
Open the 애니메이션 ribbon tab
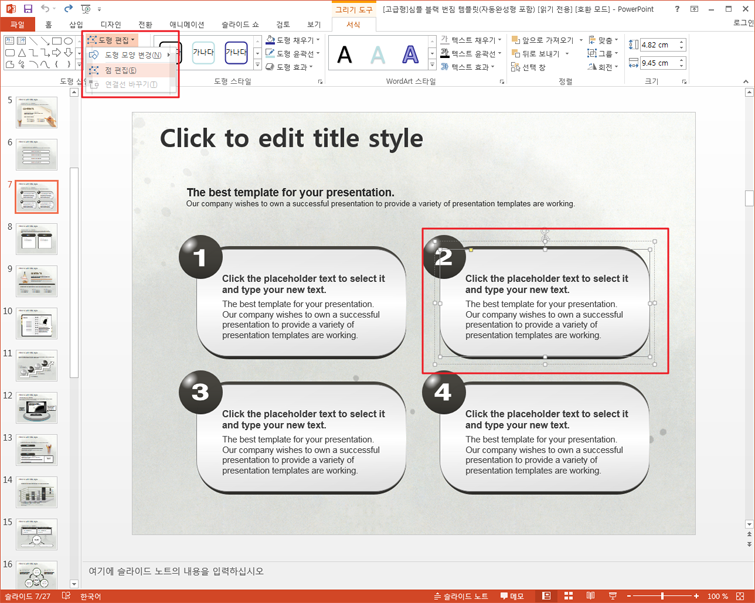tap(187, 25)
